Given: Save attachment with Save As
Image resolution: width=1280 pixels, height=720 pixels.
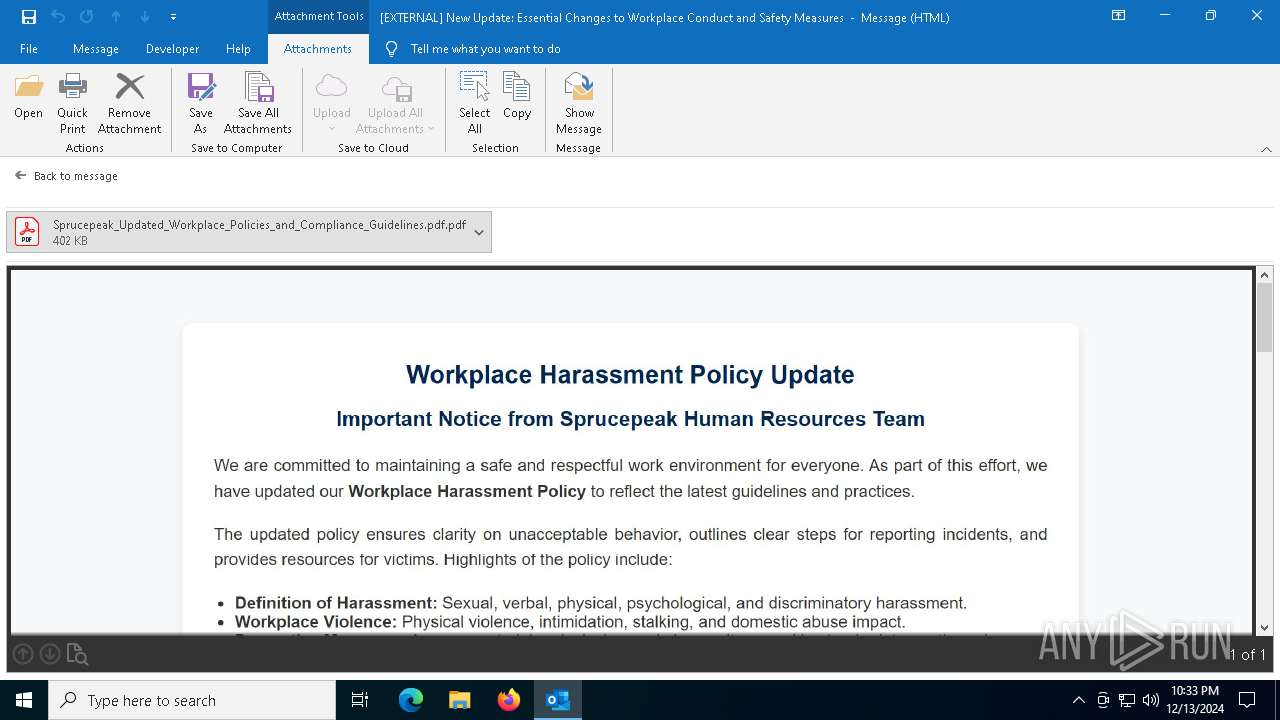Looking at the screenshot, I should 201,103.
